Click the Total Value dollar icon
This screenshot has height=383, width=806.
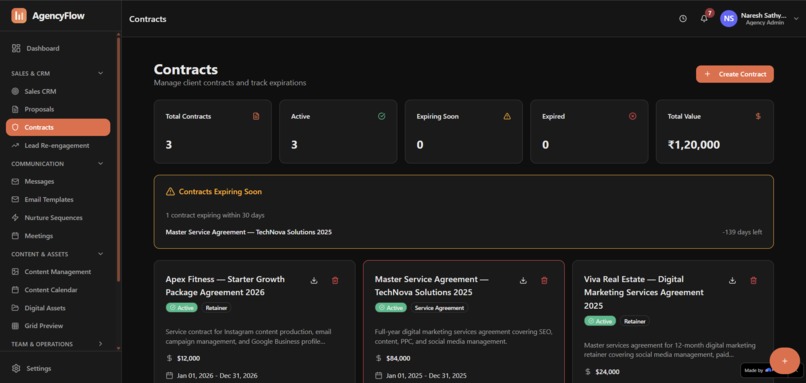pyautogui.click(x=758, y=117)
